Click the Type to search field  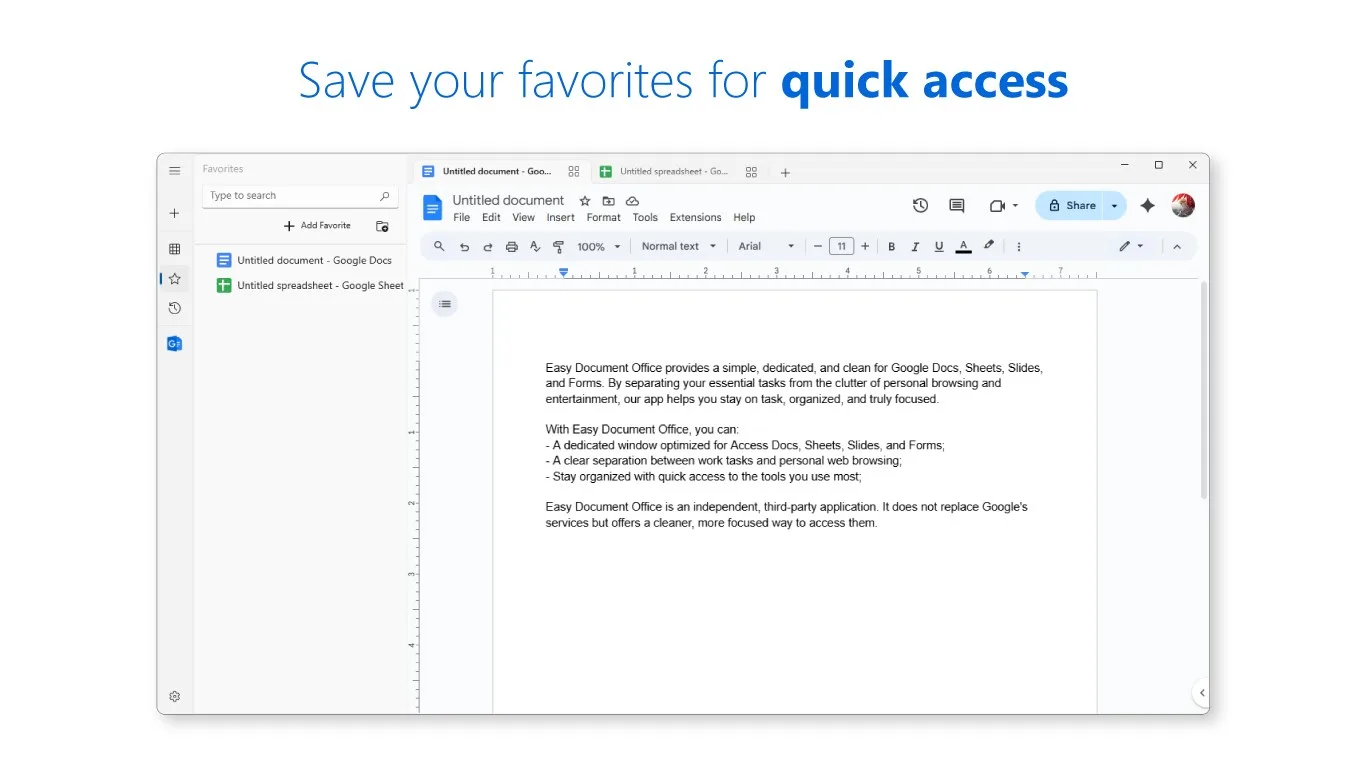tap(300, 196)
